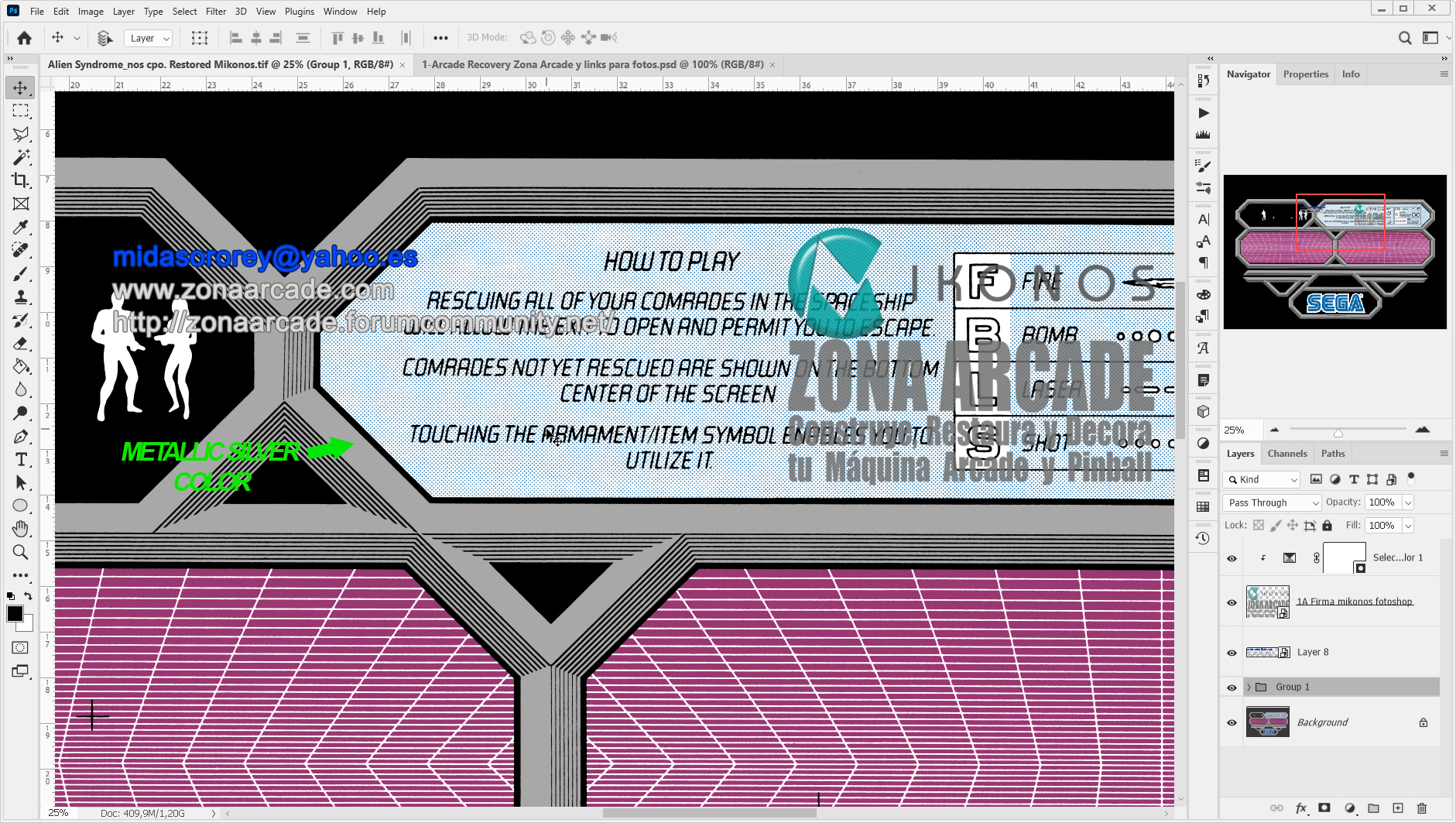1456x823 pixels.
Task: Select the Clone Stamp tool
Action: [x=21, y=297]
